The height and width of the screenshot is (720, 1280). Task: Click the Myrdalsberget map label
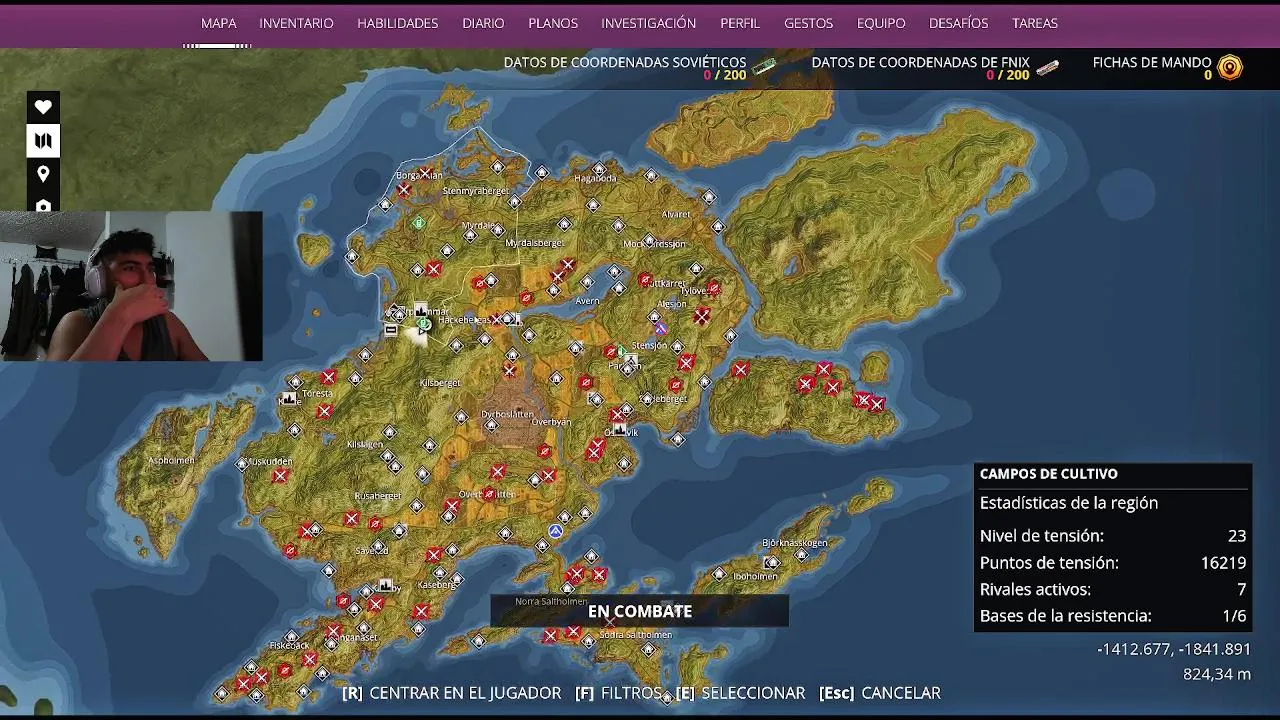point(535,243)
